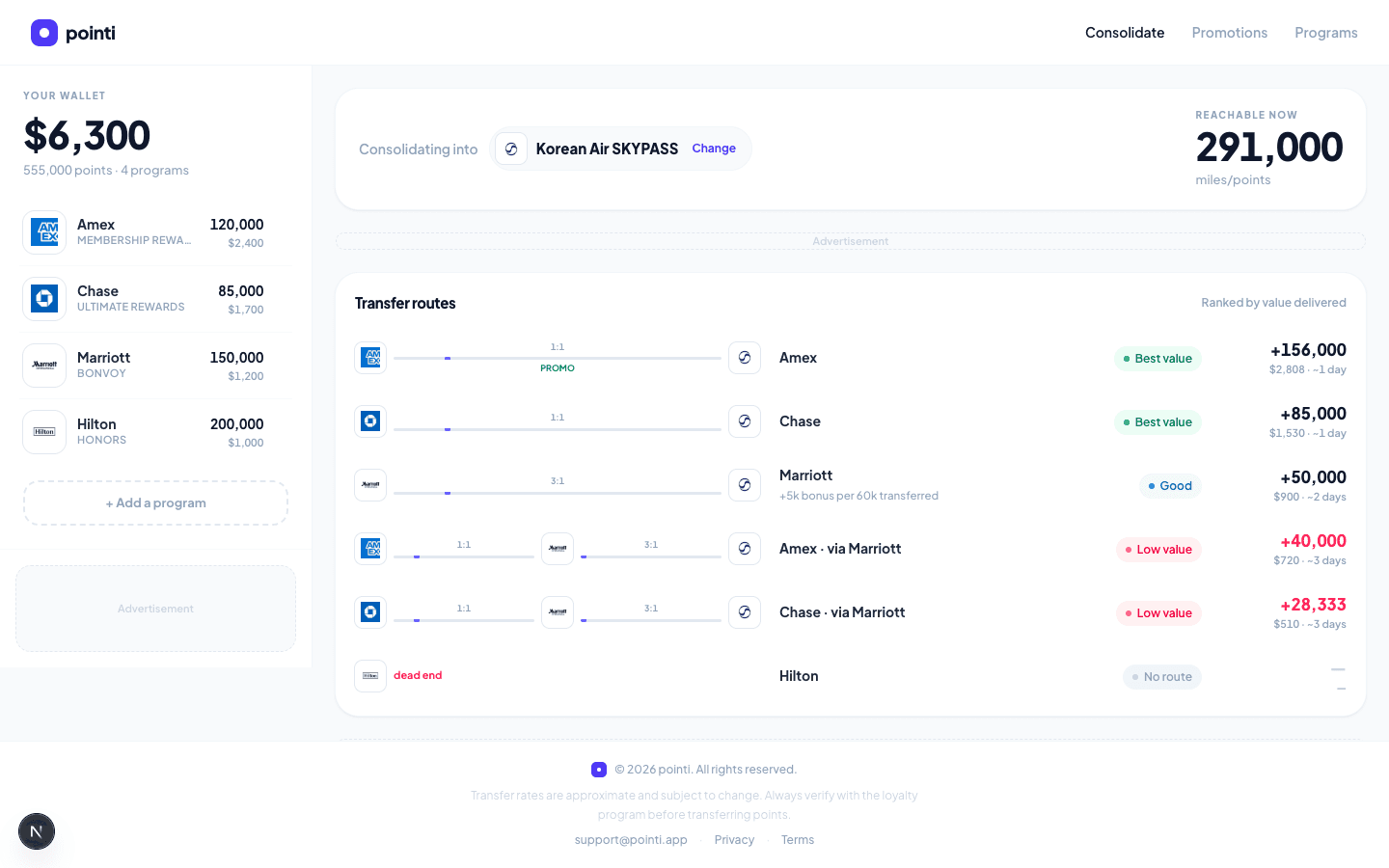This screenshot has height=868, width=1389.
Task: Open the Terms link in footer
Action: point(798,840)
